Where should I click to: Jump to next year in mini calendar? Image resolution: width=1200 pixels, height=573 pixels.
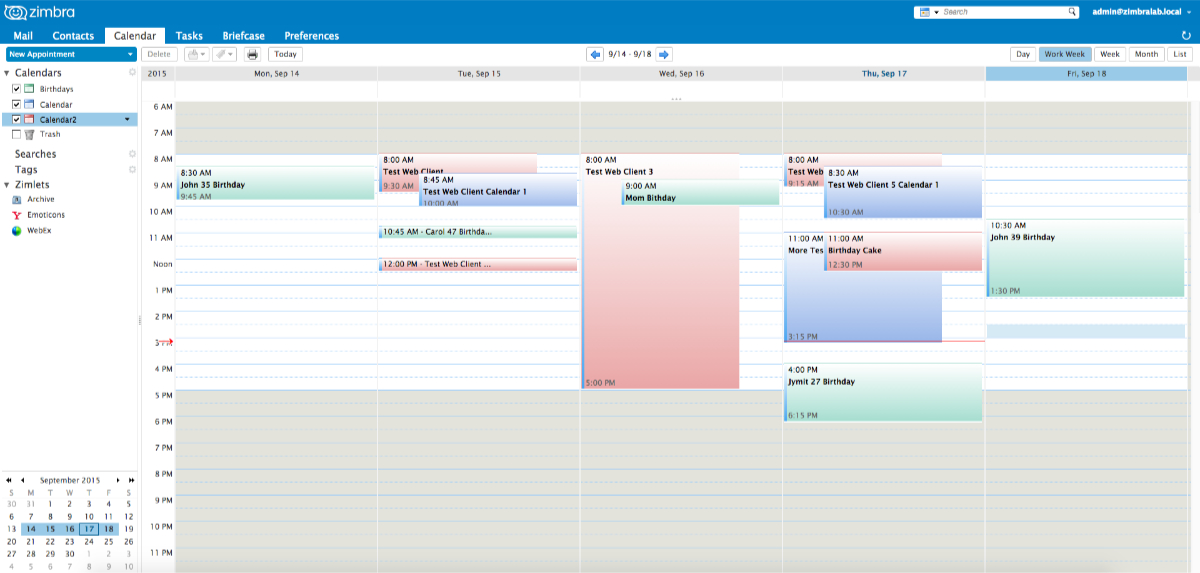(x=131, y=480)
